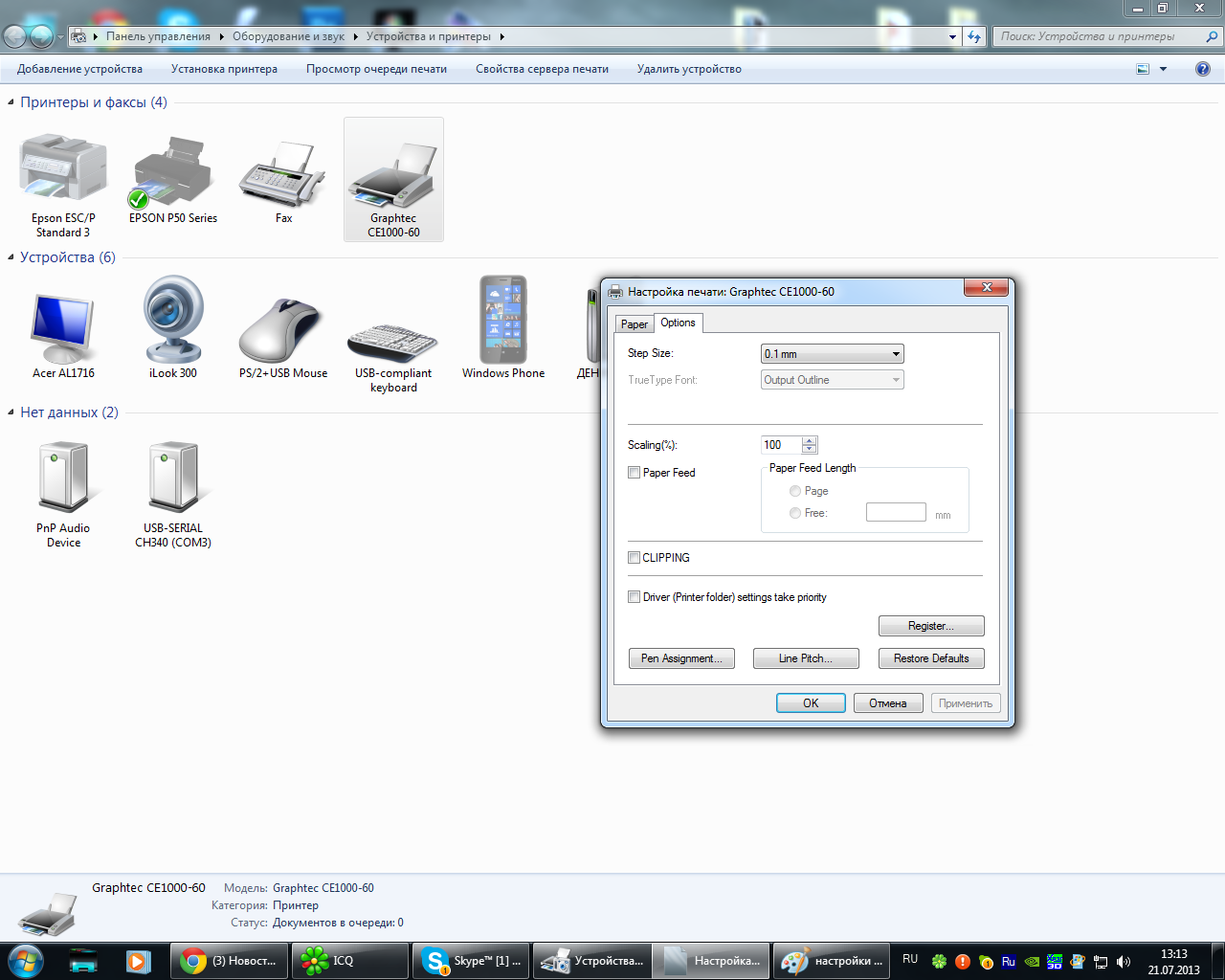Image resolution: width=1225 pixels, height=980 pixels.
Task: Click 'Удалить устройство' in the toolbar
Action: click(x=689, y=69)
